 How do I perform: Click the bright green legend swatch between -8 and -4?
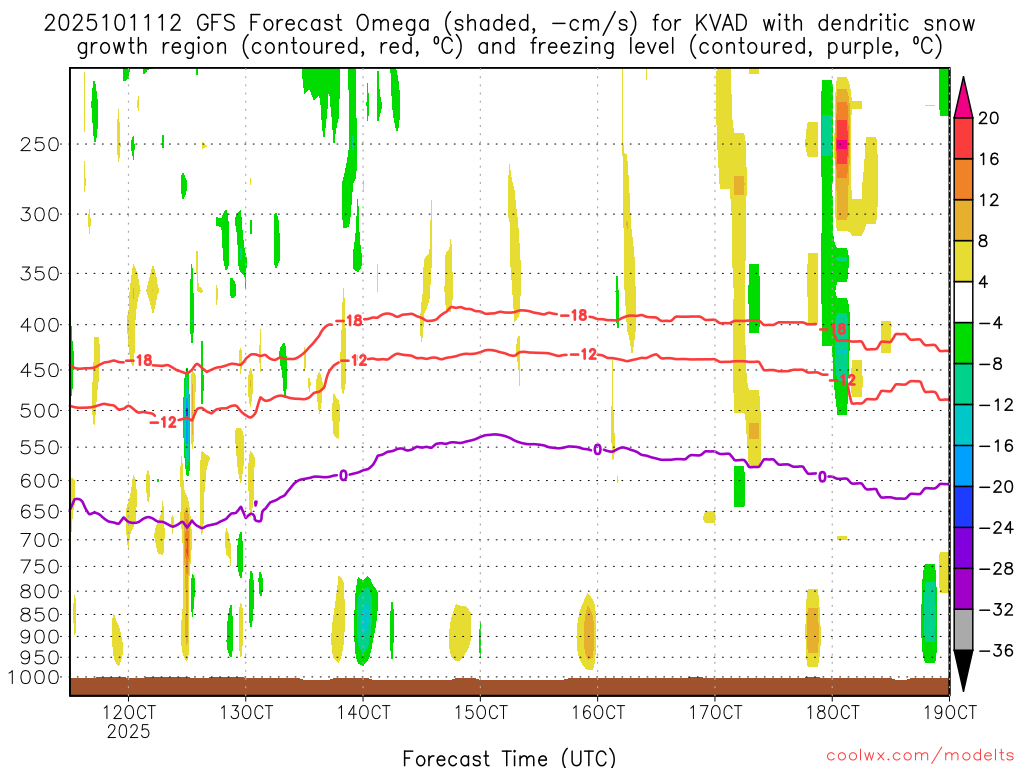pyautogui.click(x=963, y=343)
